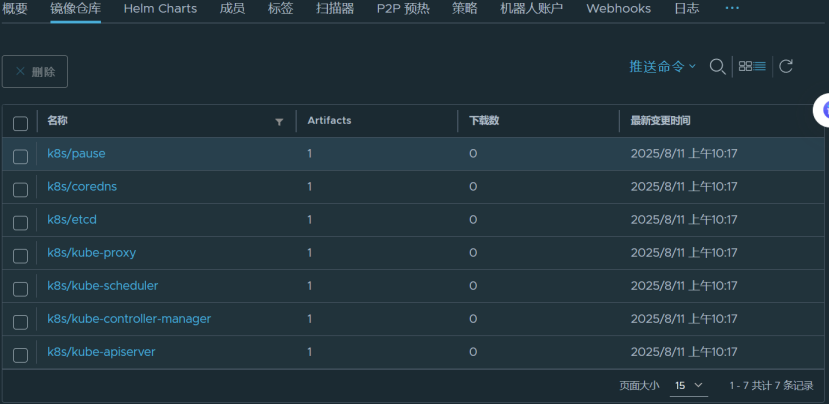Open the page size 15 dropdown
Image resolution: width=830 pixels, height=404 pixels.
[x=689, y=385]
